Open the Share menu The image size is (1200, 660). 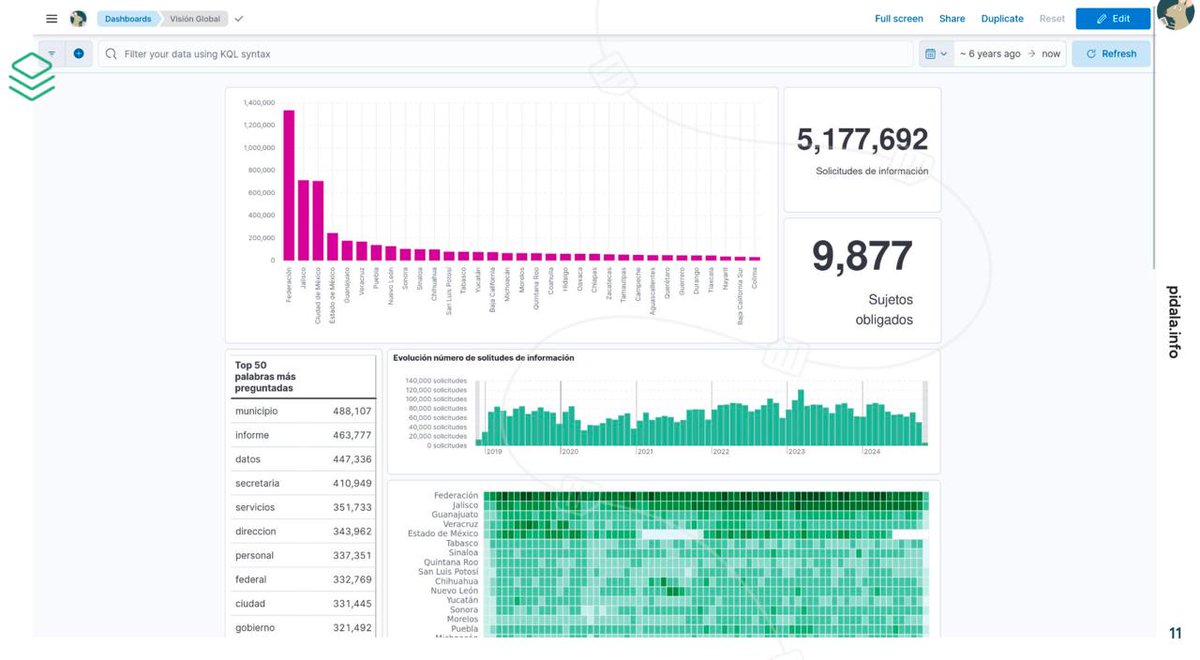[x=952, y=19]
